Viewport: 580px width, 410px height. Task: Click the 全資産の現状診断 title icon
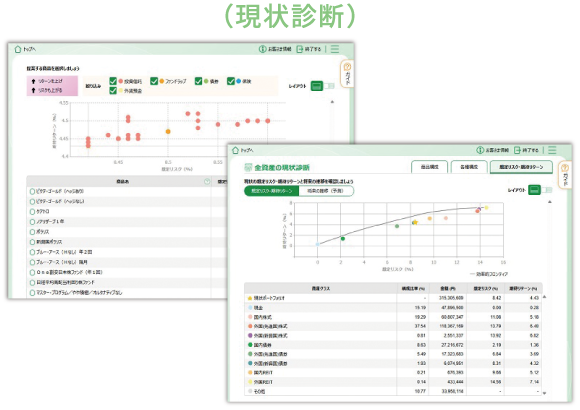[248, 168]
